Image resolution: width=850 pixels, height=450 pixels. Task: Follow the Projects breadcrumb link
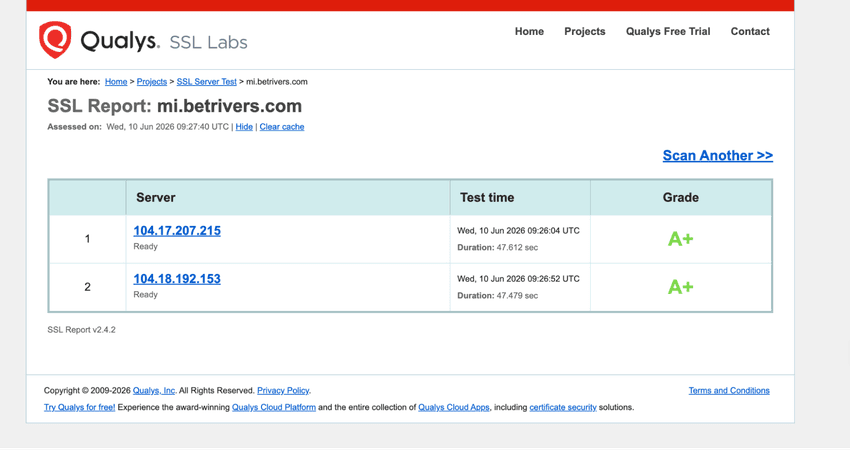(x=152, y=82)
